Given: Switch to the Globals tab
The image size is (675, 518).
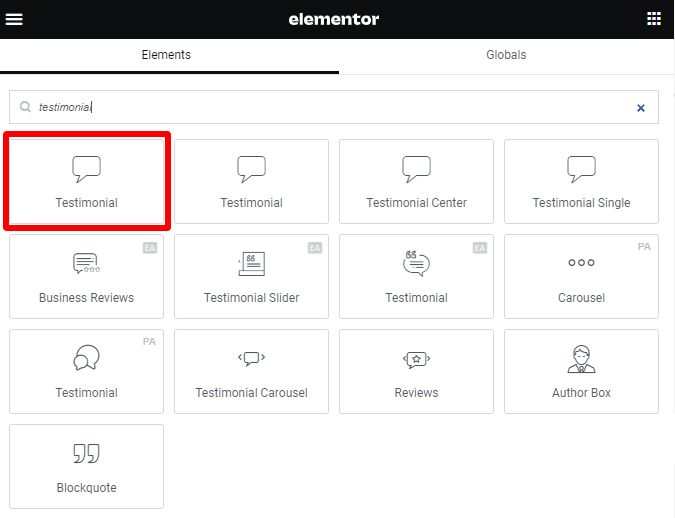Looking at the screenshot, I should tap(506, 55).
